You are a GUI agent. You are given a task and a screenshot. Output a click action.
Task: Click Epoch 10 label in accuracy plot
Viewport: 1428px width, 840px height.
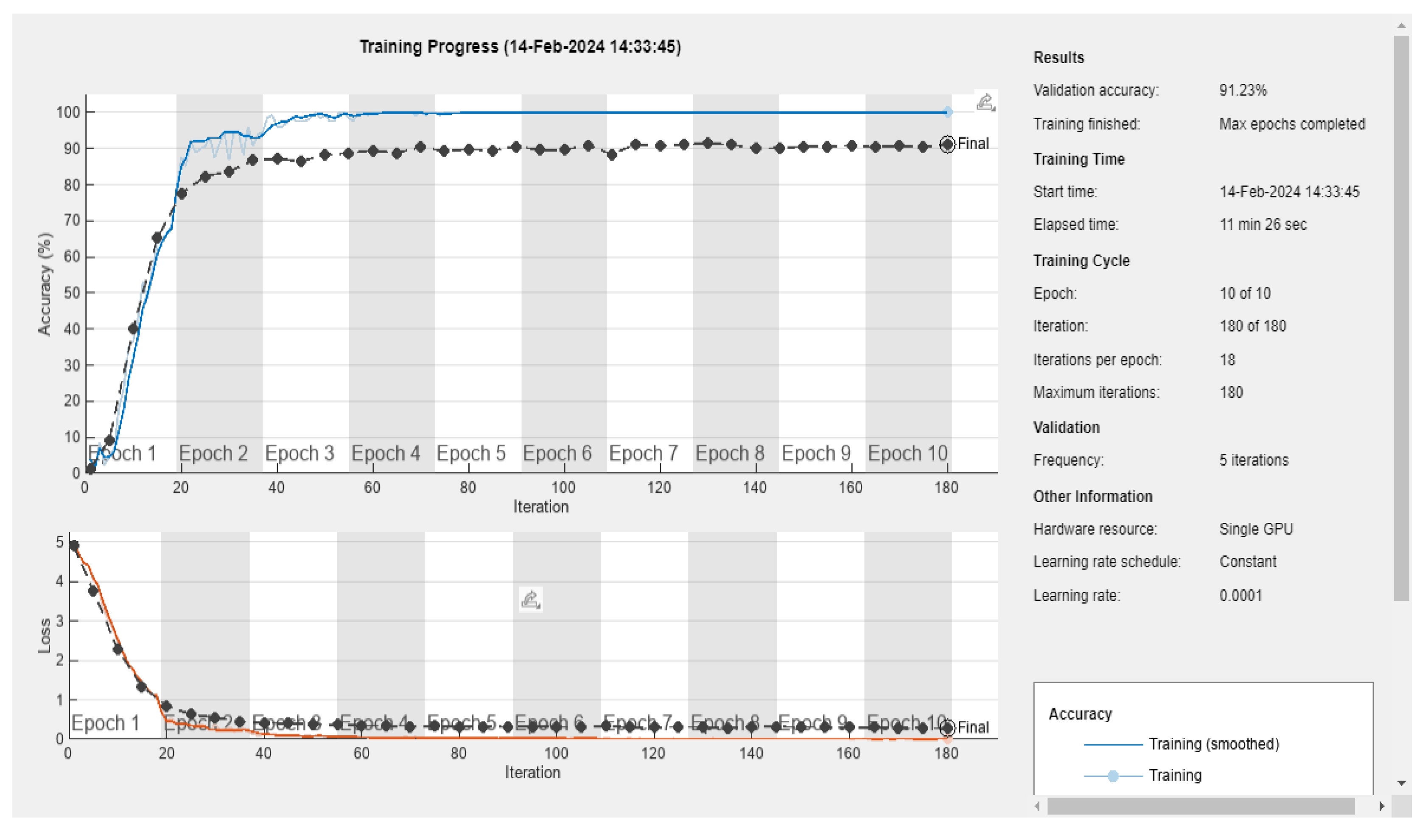pos(908,453)
